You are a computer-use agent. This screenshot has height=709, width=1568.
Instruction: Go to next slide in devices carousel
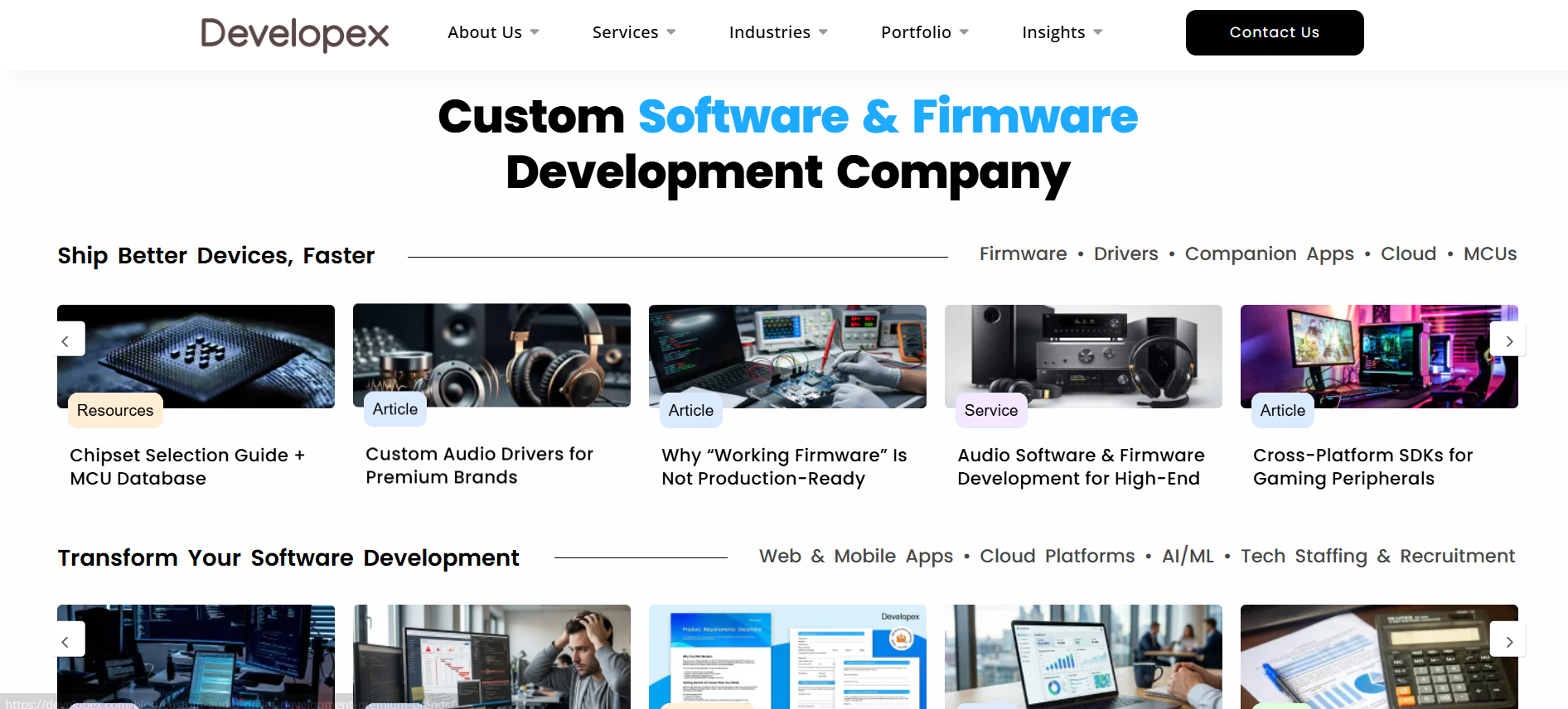pos(1508,340)
